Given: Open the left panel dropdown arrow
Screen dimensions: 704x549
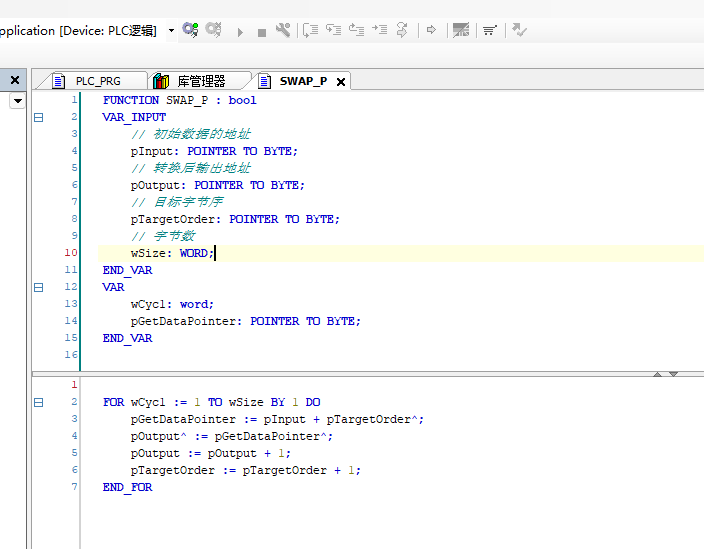Looking at the screenshot, I should coord(18,101).
